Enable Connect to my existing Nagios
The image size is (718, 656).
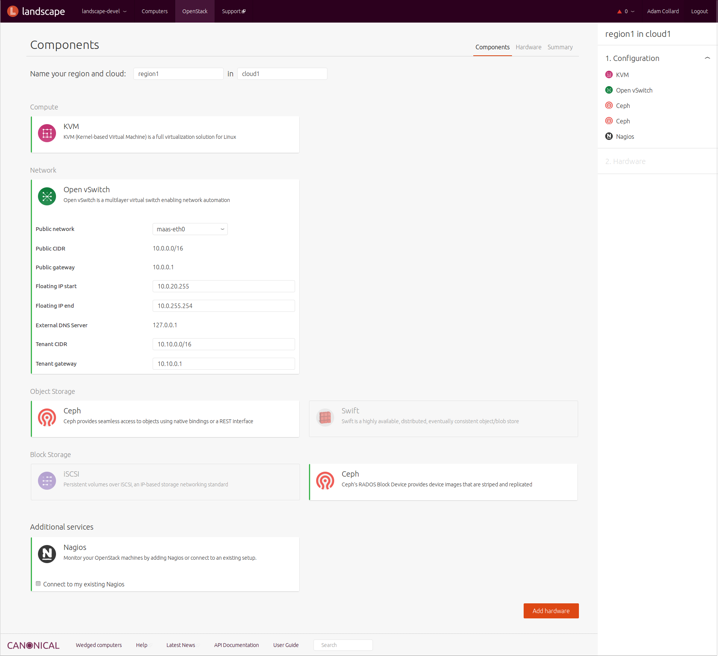point(38,584)
